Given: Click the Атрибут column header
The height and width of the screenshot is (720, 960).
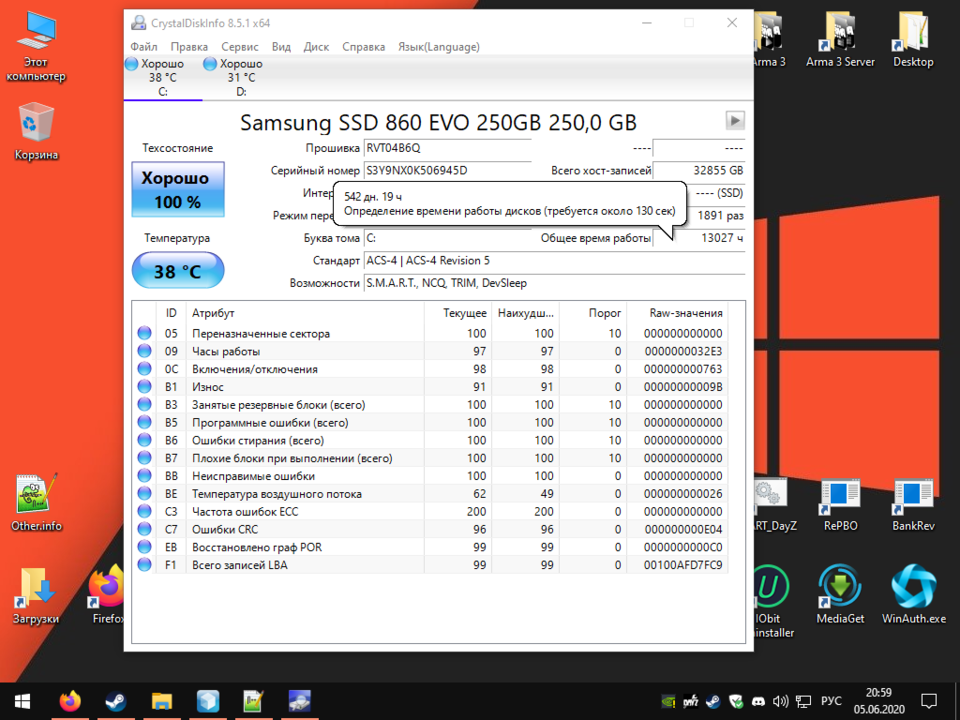Looking at the screenshot, I should (x=304, y=313).
